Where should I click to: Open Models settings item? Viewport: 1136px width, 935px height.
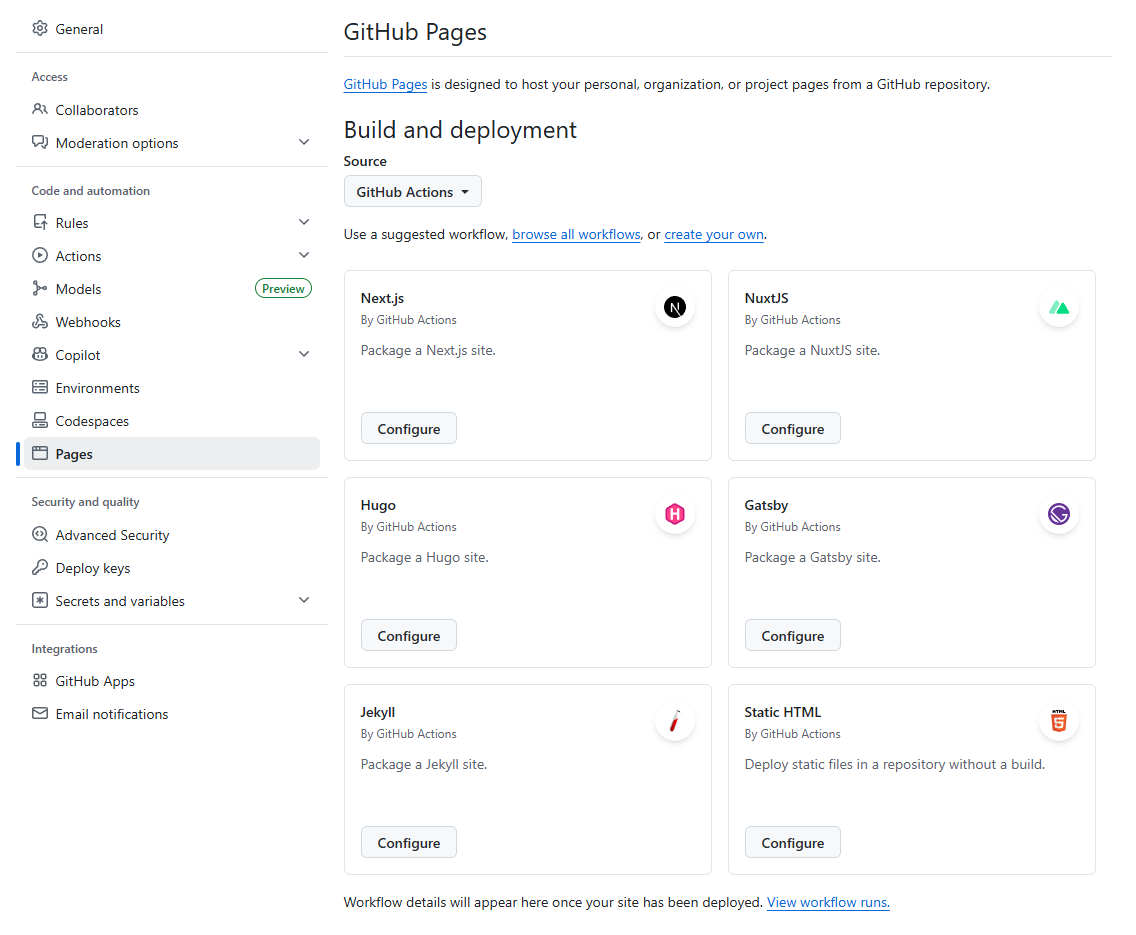tap(172, 289)
